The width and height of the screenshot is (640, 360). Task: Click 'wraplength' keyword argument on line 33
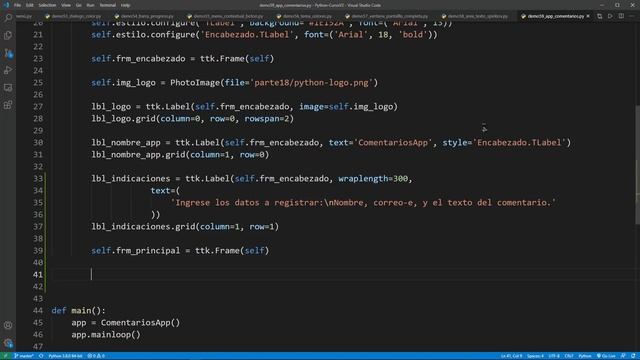(363, 178)
